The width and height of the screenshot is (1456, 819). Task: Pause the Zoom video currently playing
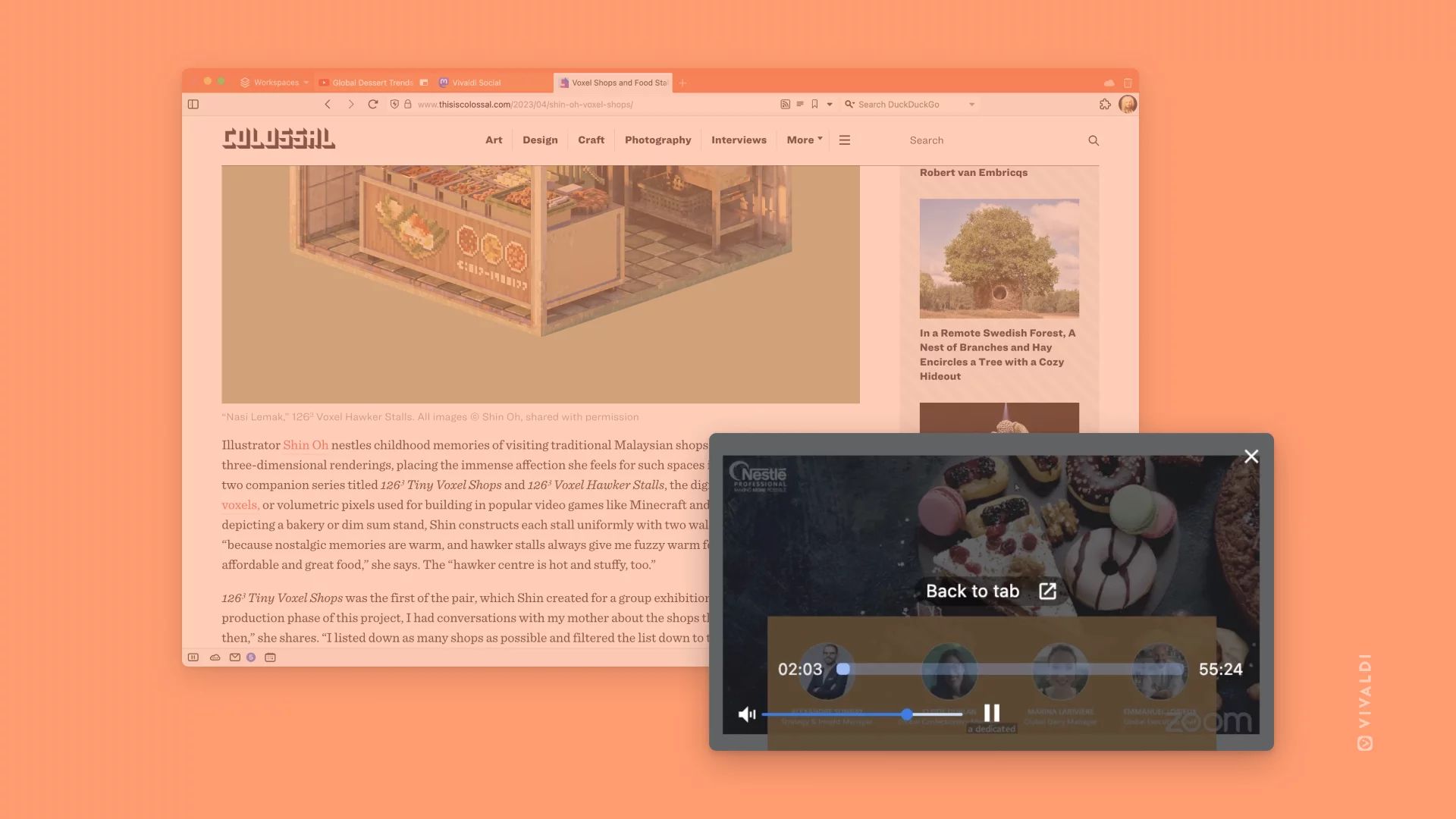coord(991,712)
